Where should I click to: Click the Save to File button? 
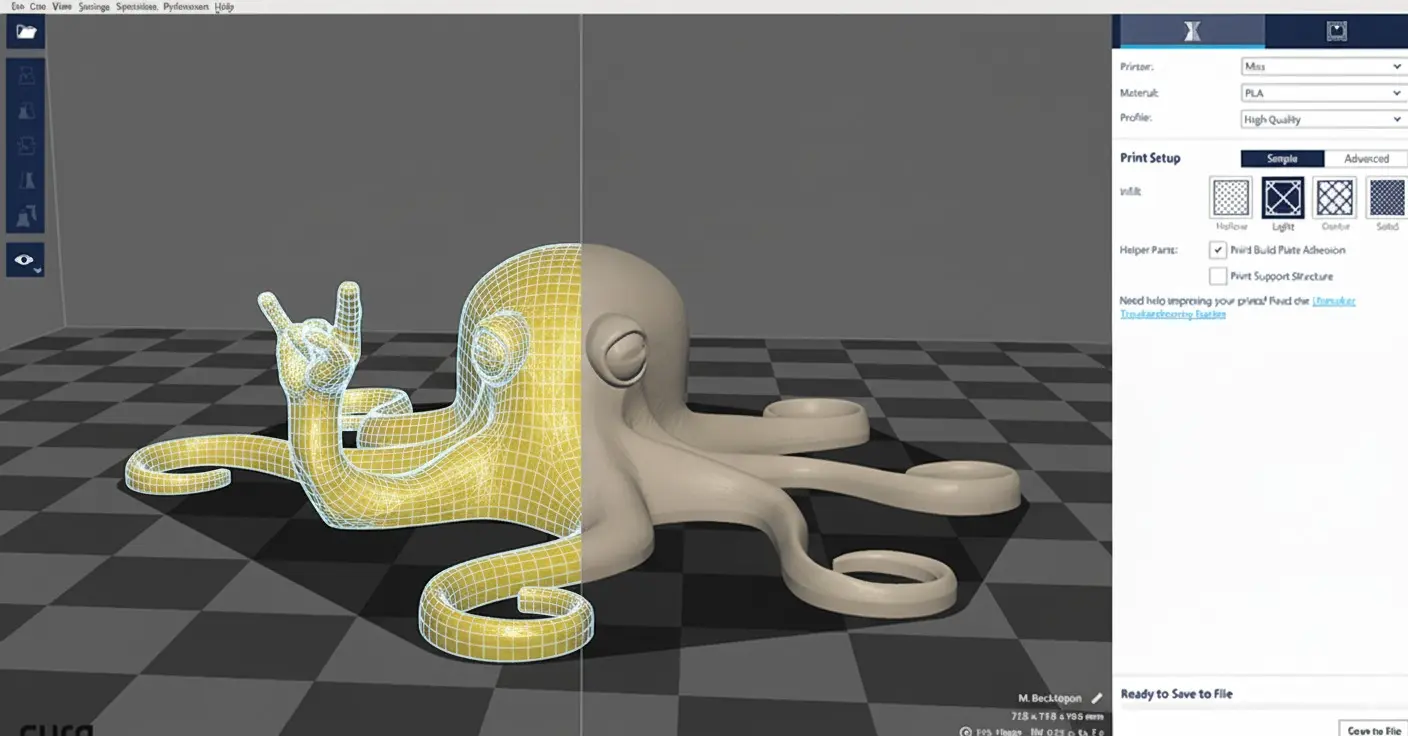[x=1373, y=730]
